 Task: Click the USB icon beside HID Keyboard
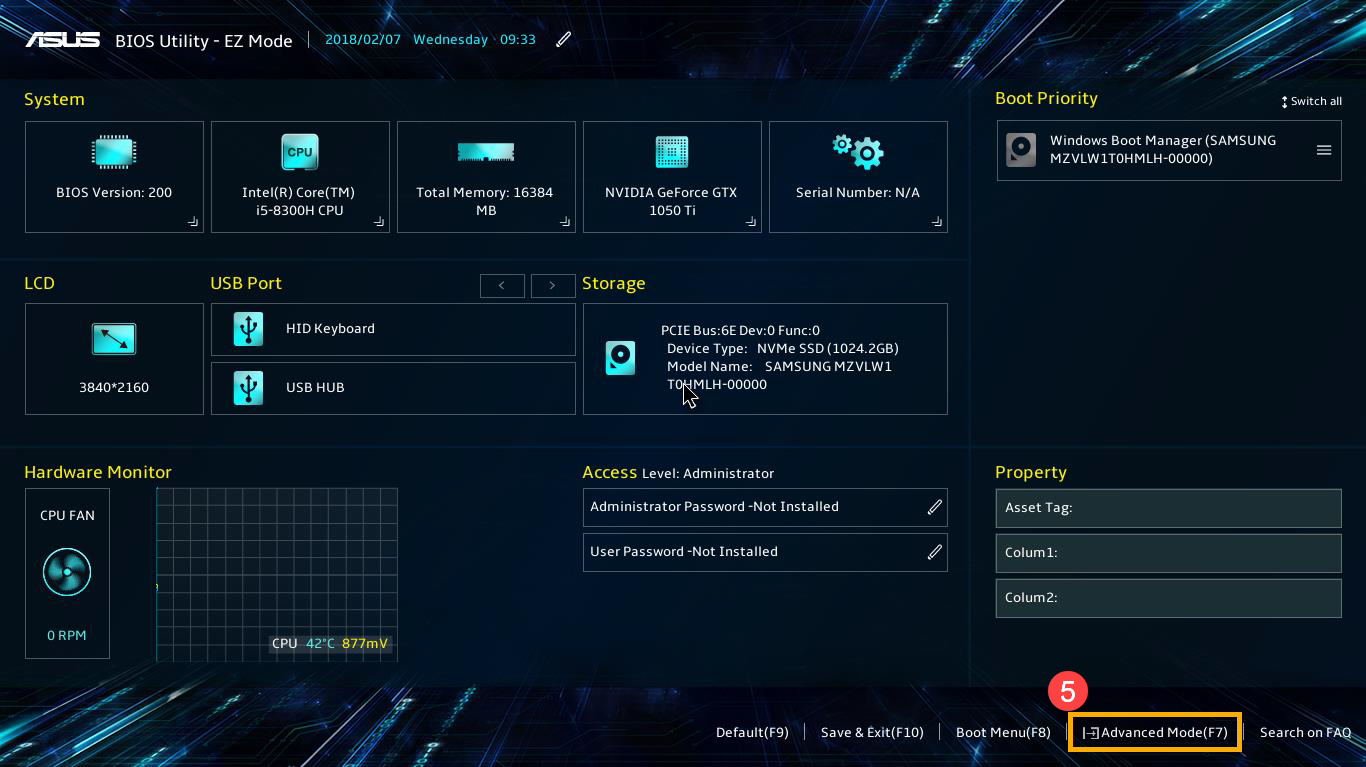[248, 329]
